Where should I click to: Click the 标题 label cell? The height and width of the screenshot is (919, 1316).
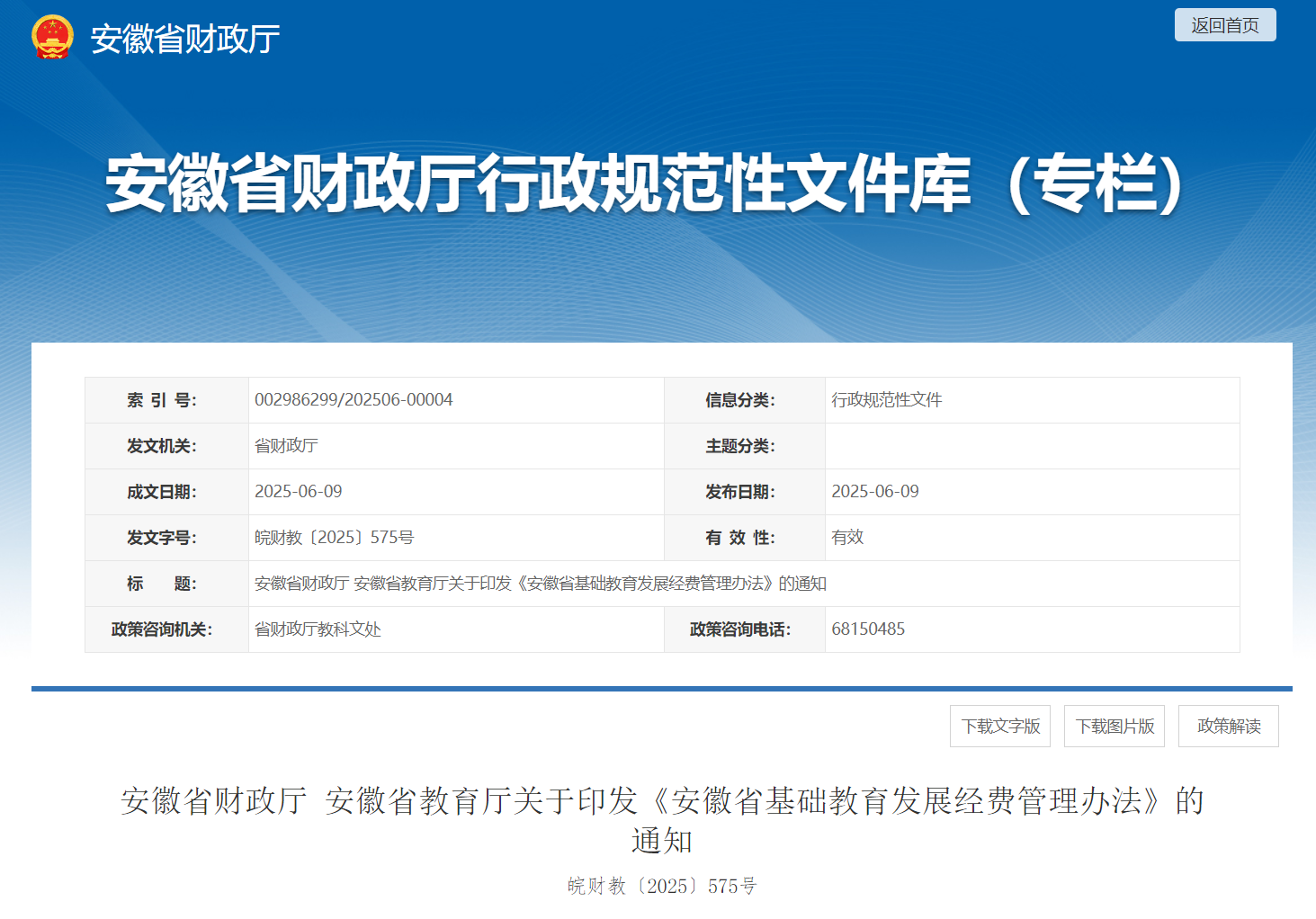166,584
